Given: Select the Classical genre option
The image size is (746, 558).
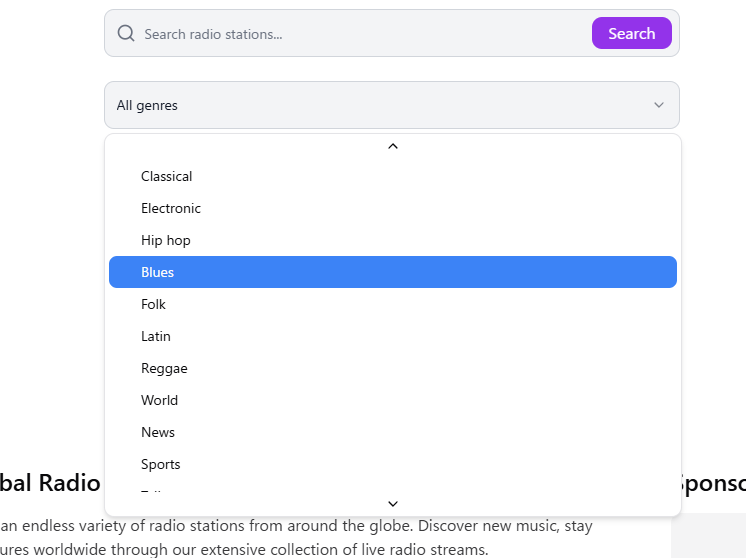Looking at the screenshot, I should (x=393, y=176).
